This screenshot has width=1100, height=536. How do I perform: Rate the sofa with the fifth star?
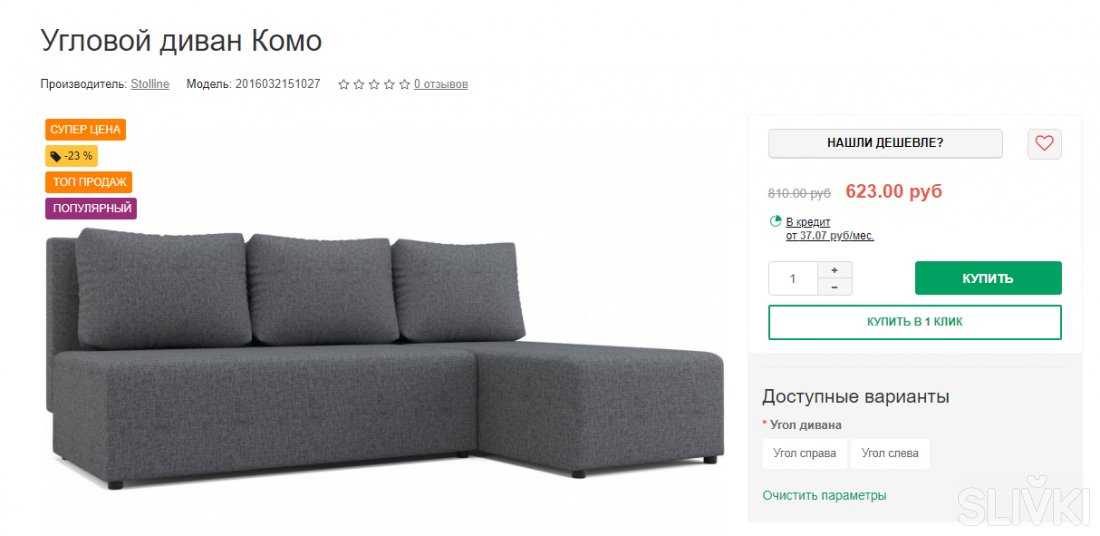[x=404, y=85]
